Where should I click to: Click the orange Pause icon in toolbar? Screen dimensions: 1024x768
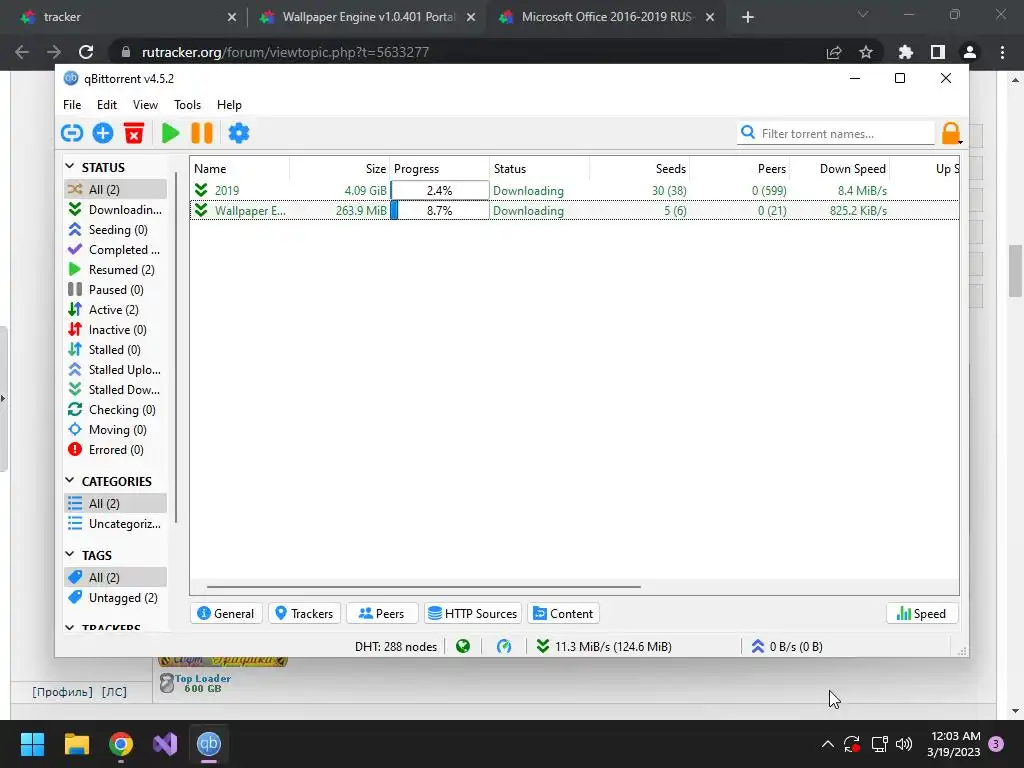202,133
